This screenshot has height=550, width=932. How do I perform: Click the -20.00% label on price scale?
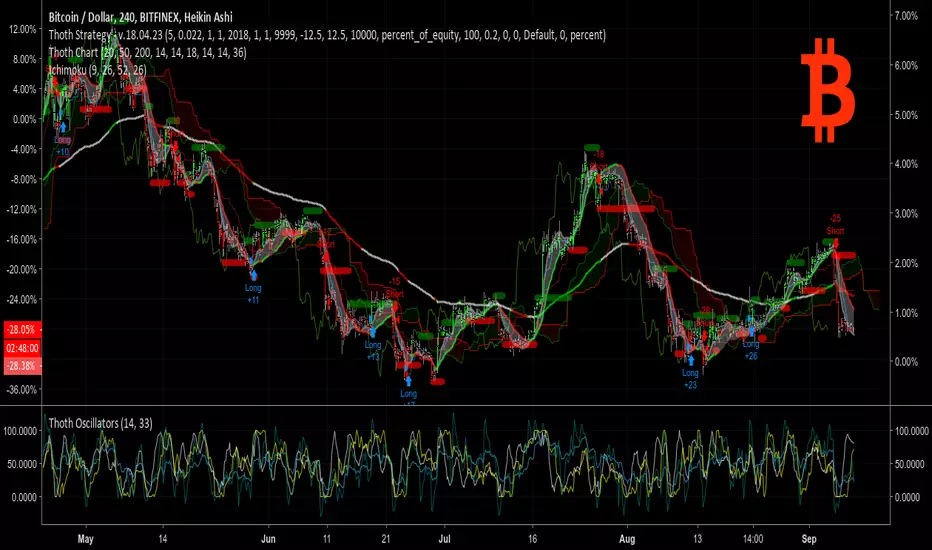coord(22,269)
